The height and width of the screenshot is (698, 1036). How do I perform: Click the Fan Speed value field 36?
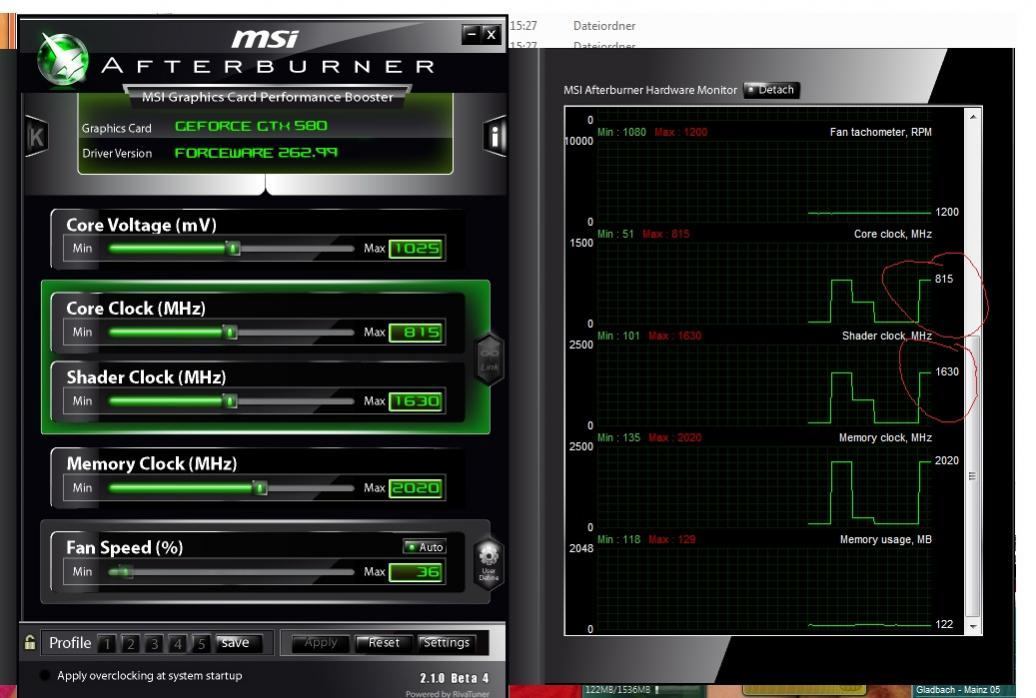416,572
